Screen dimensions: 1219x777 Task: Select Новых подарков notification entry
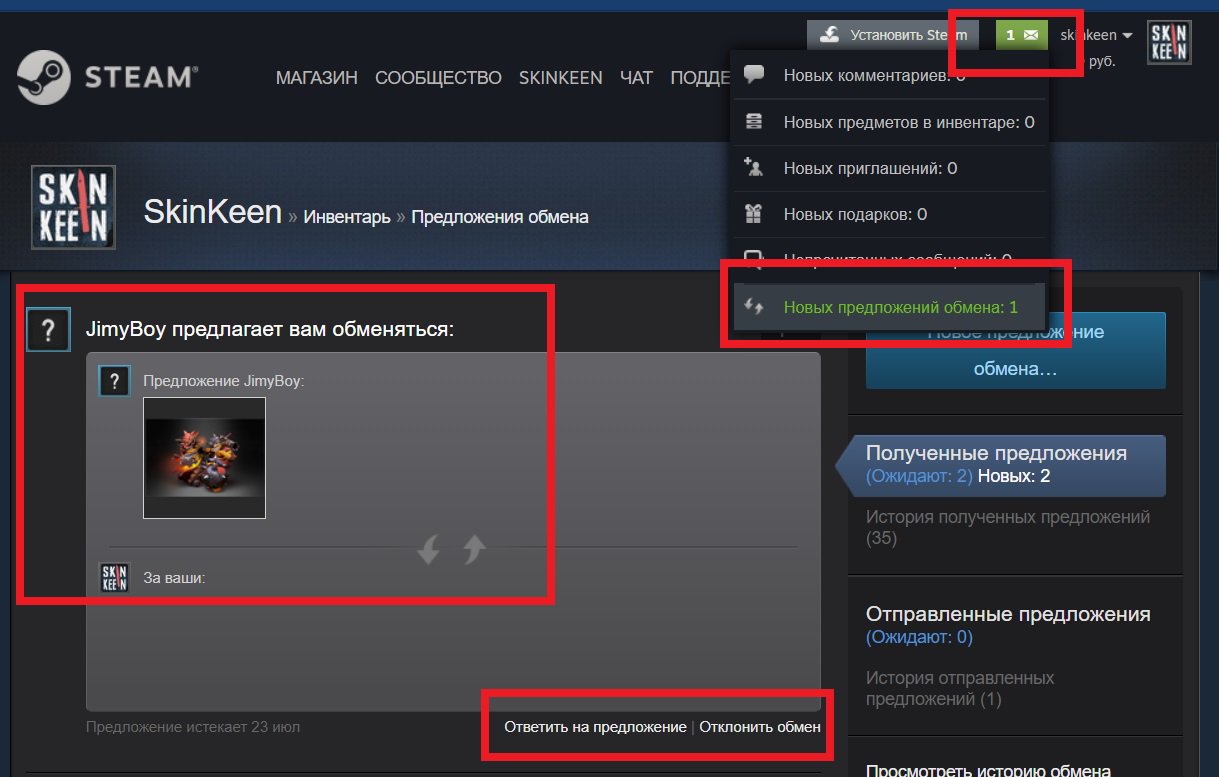pos(890,214)
